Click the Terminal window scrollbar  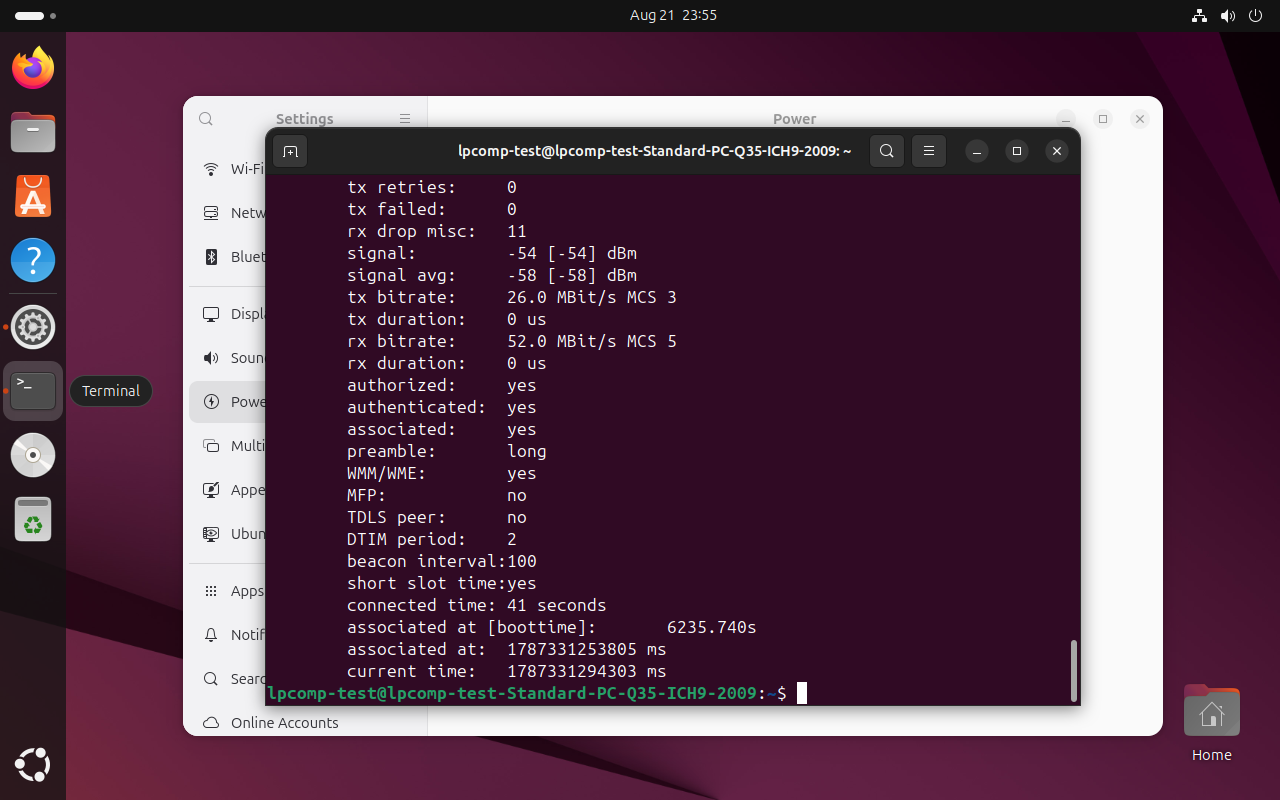(1074, 670)
